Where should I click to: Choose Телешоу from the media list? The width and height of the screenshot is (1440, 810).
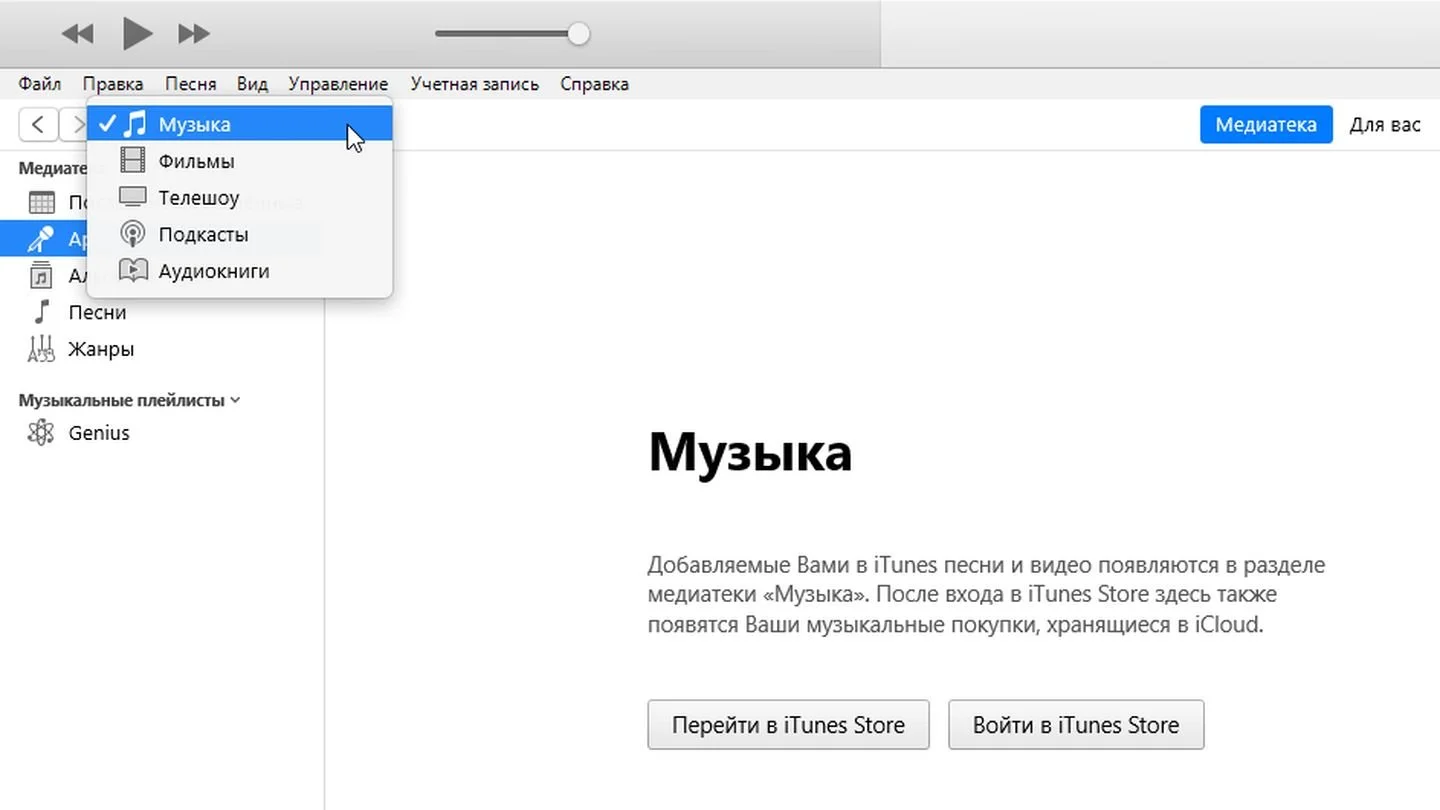coord(240,198)
